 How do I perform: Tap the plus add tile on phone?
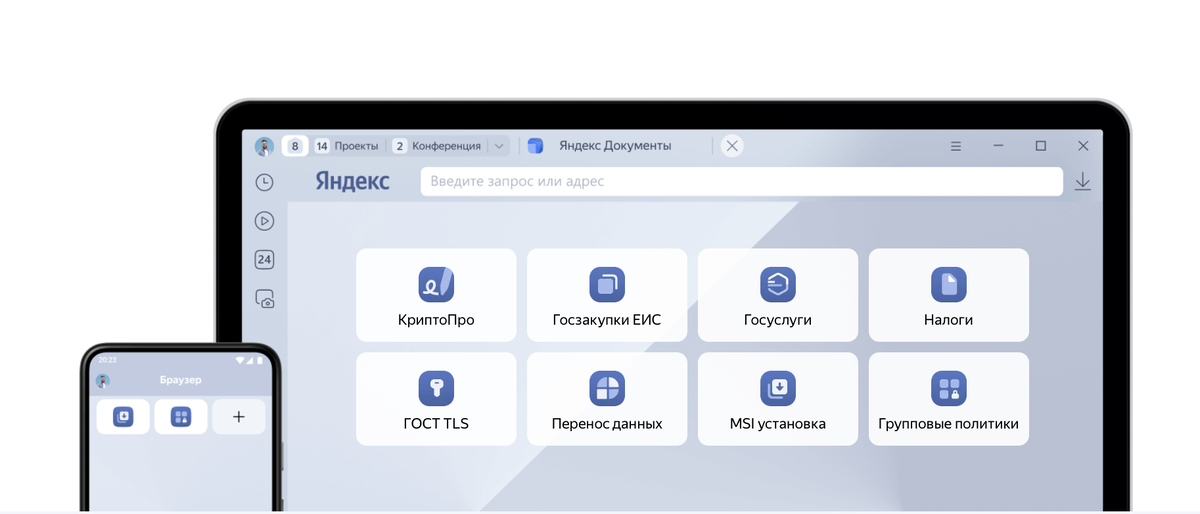pos(239,417)
